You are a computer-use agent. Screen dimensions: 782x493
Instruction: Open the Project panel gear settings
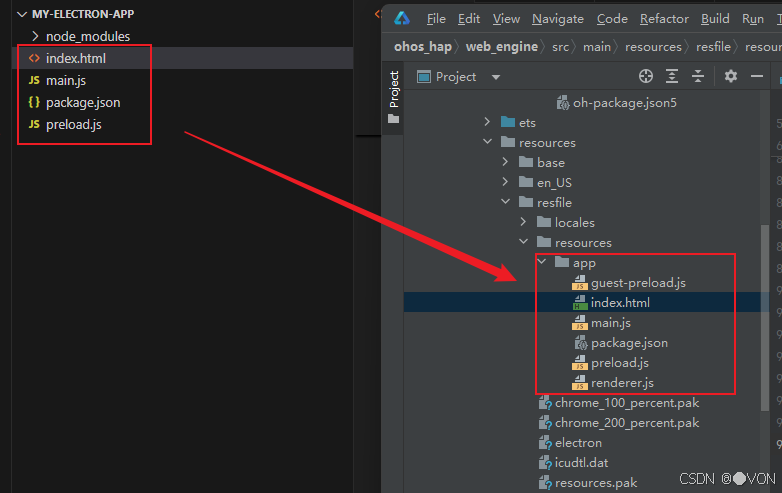coord(731,76)
